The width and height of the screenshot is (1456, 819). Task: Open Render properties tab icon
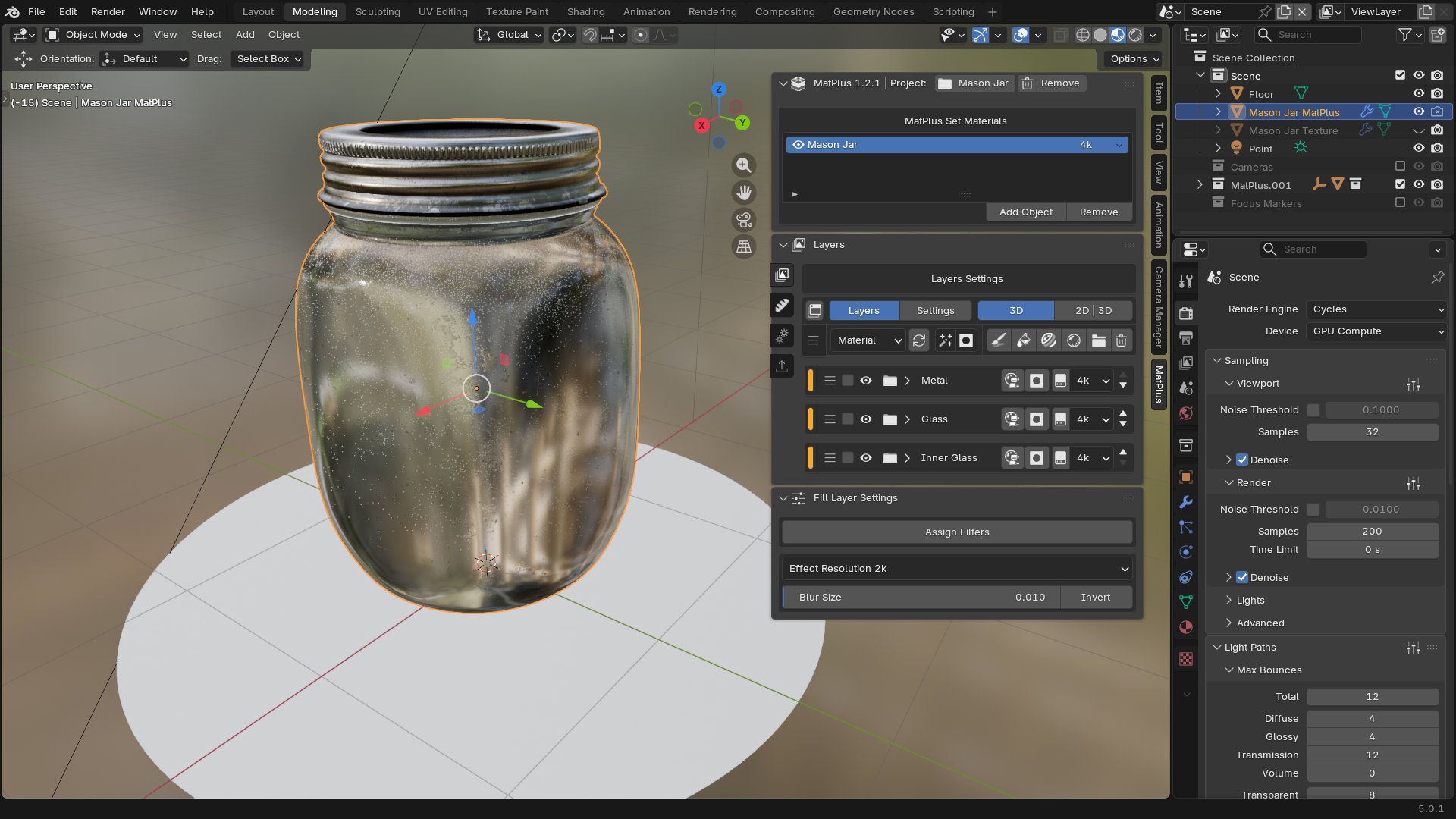point(1186,313)
